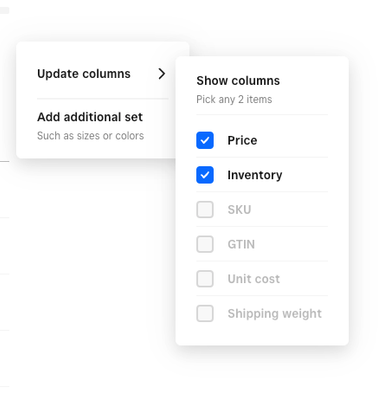This screenshot has height=400, width=384.
Task: Enable the Unit cost checkbox
Action: click(x=205, y=279)
